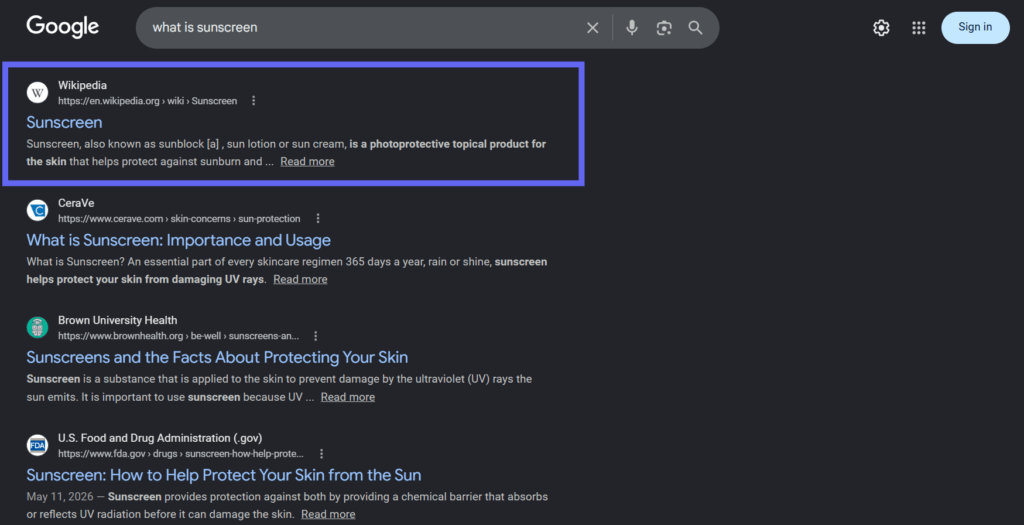Open Sunscreens and the Facts About Protecting link
The width and height of the screenshot is (1024, 525).
(x=217, y=357)
